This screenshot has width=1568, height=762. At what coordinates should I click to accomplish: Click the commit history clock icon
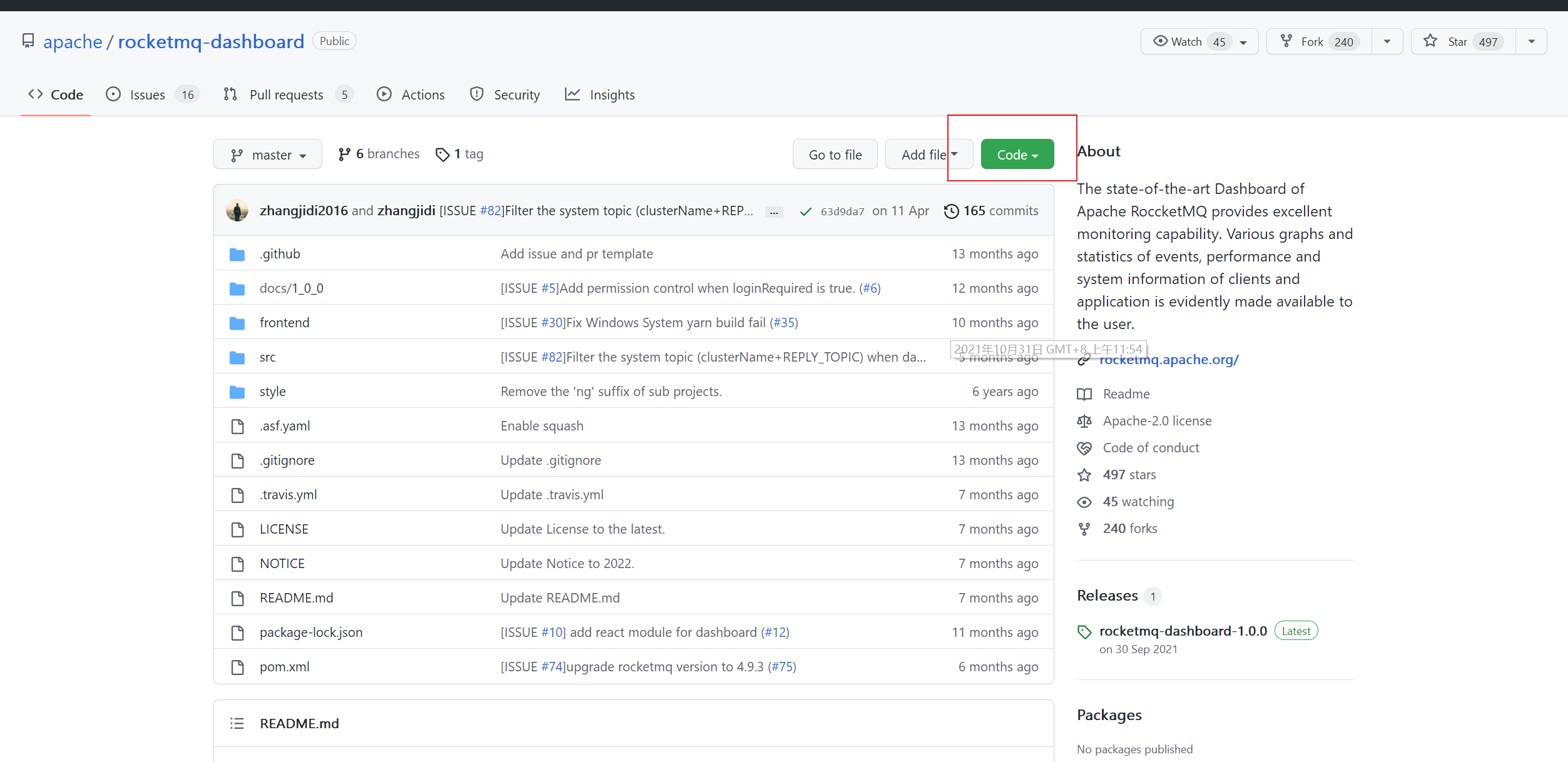tap(951, 211)
